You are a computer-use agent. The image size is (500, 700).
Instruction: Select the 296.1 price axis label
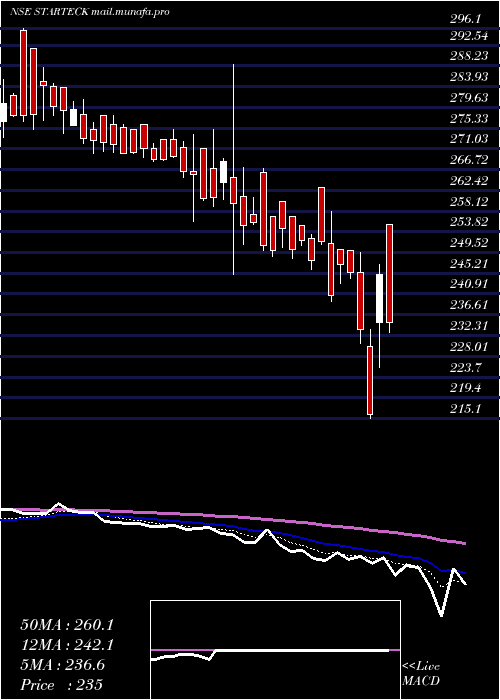click(x=465, y=19)
